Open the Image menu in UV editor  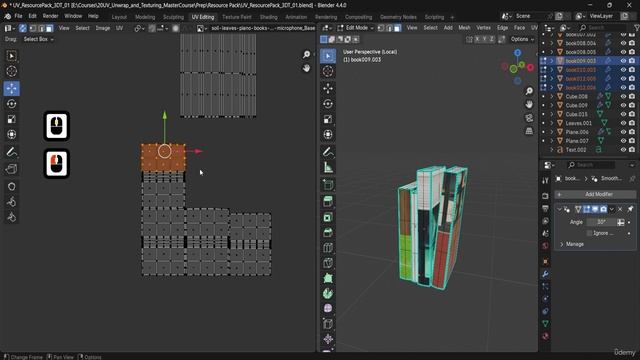(x=103, y=28)
